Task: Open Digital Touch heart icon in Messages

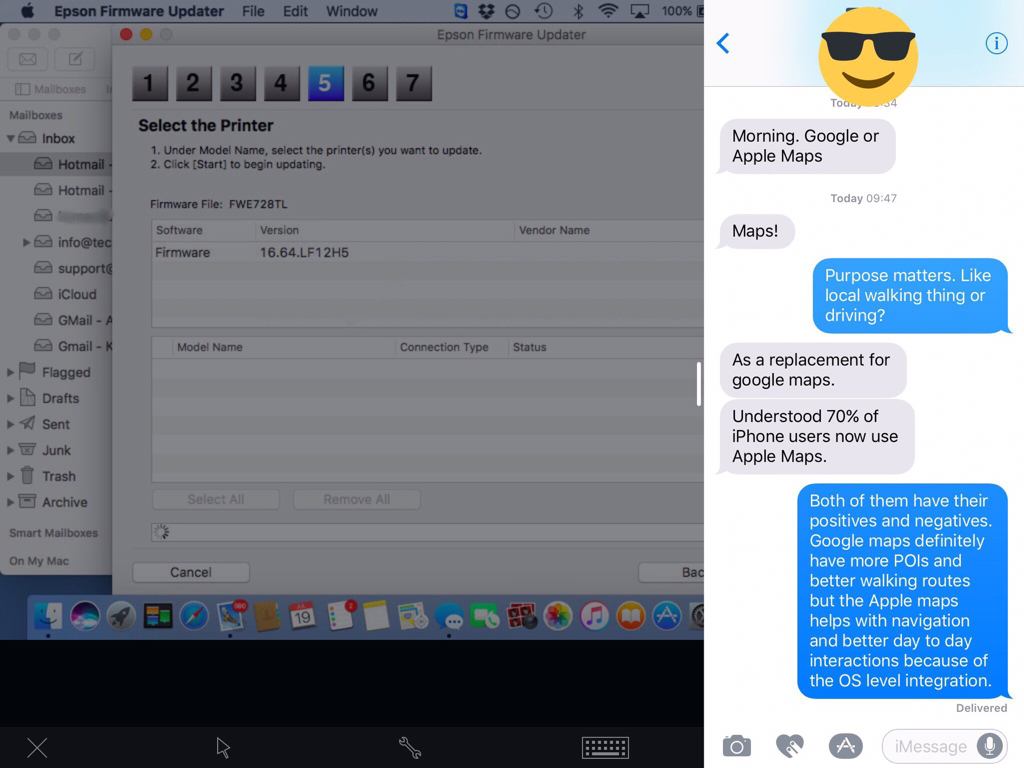Action: point(790,746)
